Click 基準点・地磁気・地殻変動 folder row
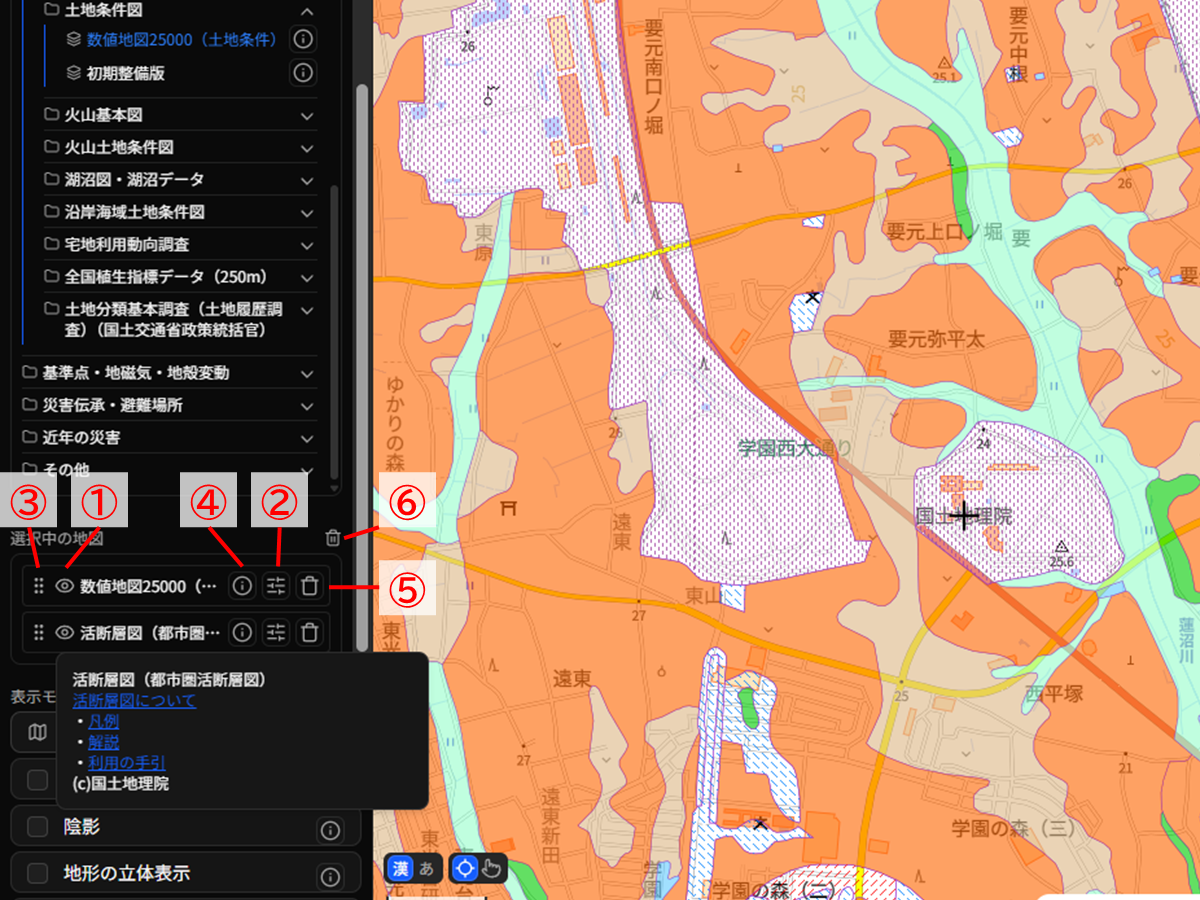The width and height of the screenshot is (1200, 900). point(170,373)
